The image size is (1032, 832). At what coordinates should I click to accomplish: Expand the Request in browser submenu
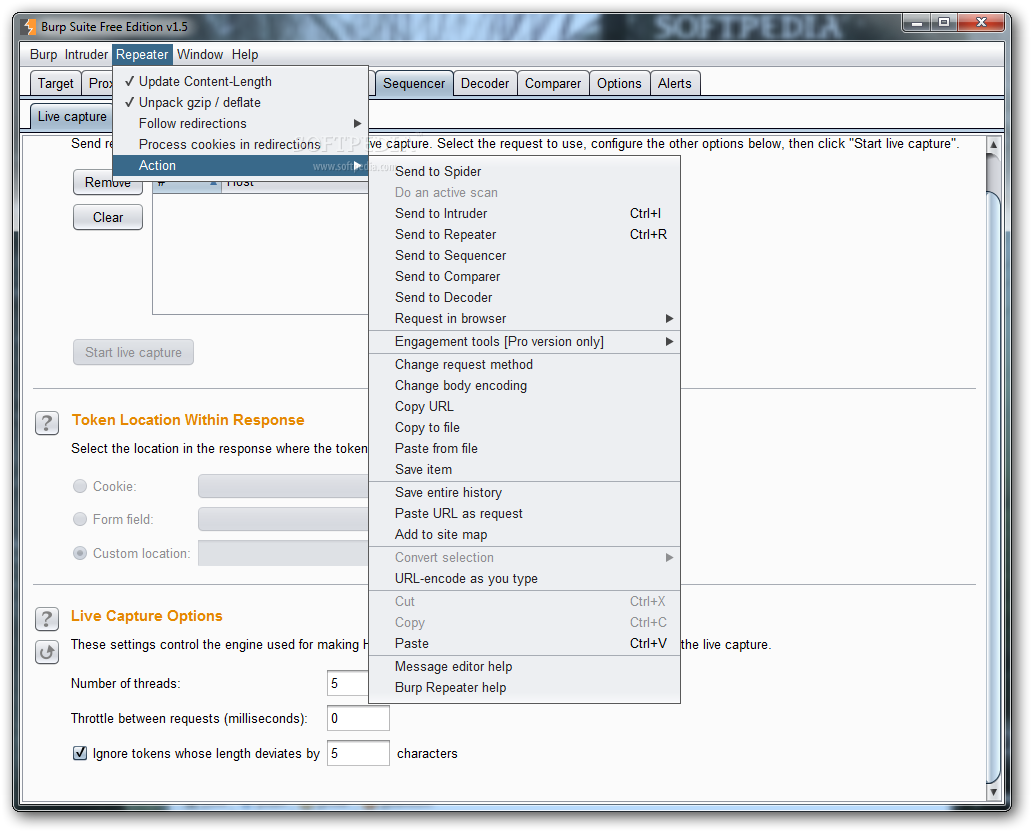(524, 319)
